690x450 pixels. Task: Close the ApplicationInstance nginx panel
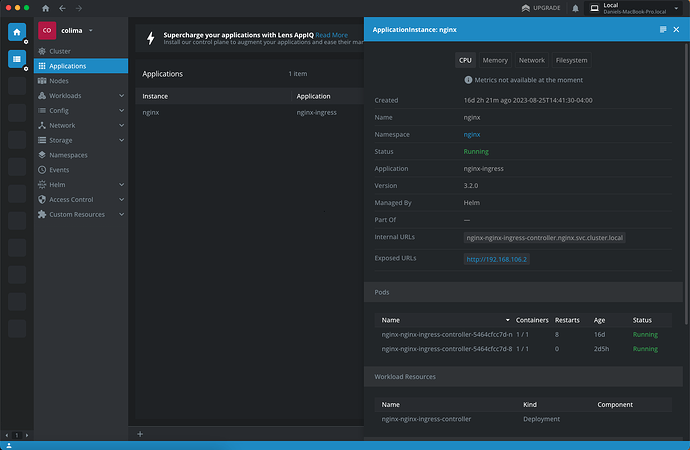coord(677,30)
